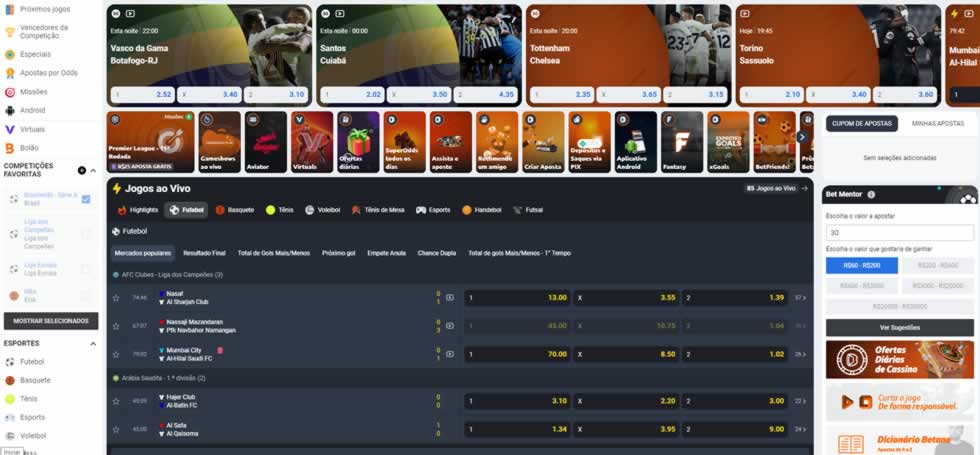Viewport: 980px width, 455px height.
Task: Click the Virtuais V icon in sidebar
Action: [x=9, y=129]
